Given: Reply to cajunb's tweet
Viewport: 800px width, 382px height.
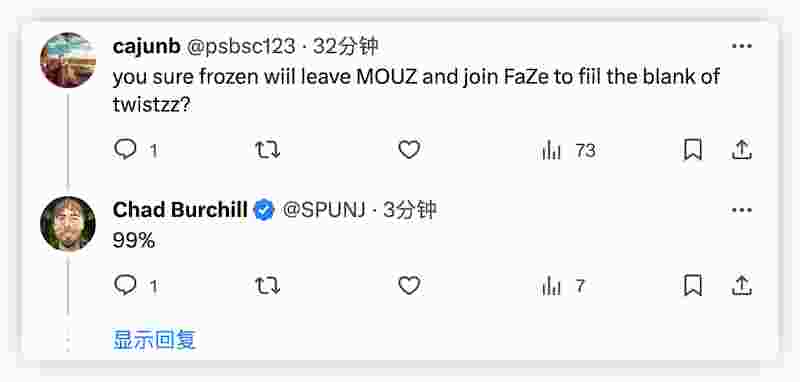Looking at the screenshot, I should [126, 150].
